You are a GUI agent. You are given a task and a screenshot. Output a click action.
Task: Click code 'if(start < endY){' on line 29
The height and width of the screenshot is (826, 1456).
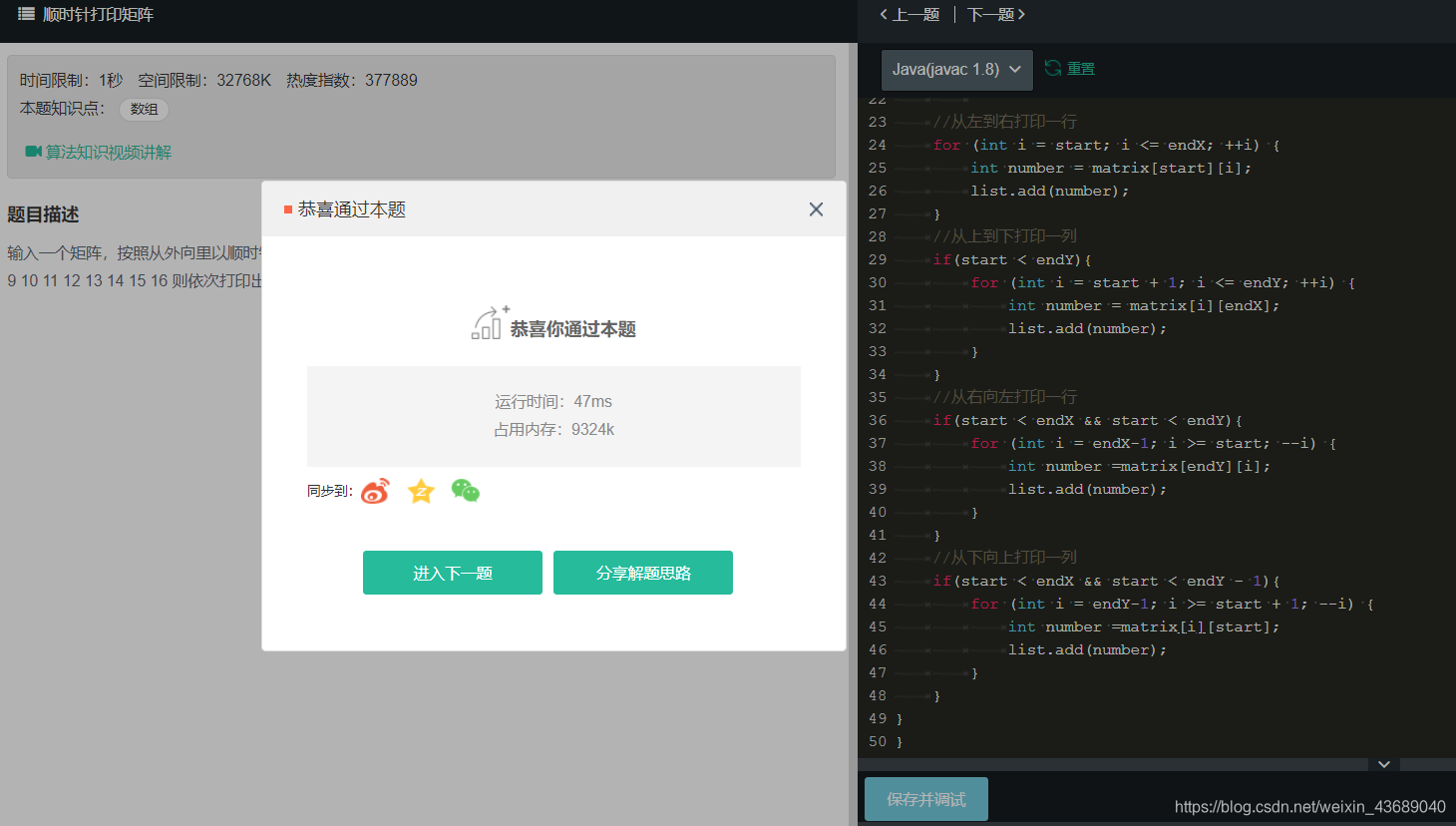tap(1012, 259)
